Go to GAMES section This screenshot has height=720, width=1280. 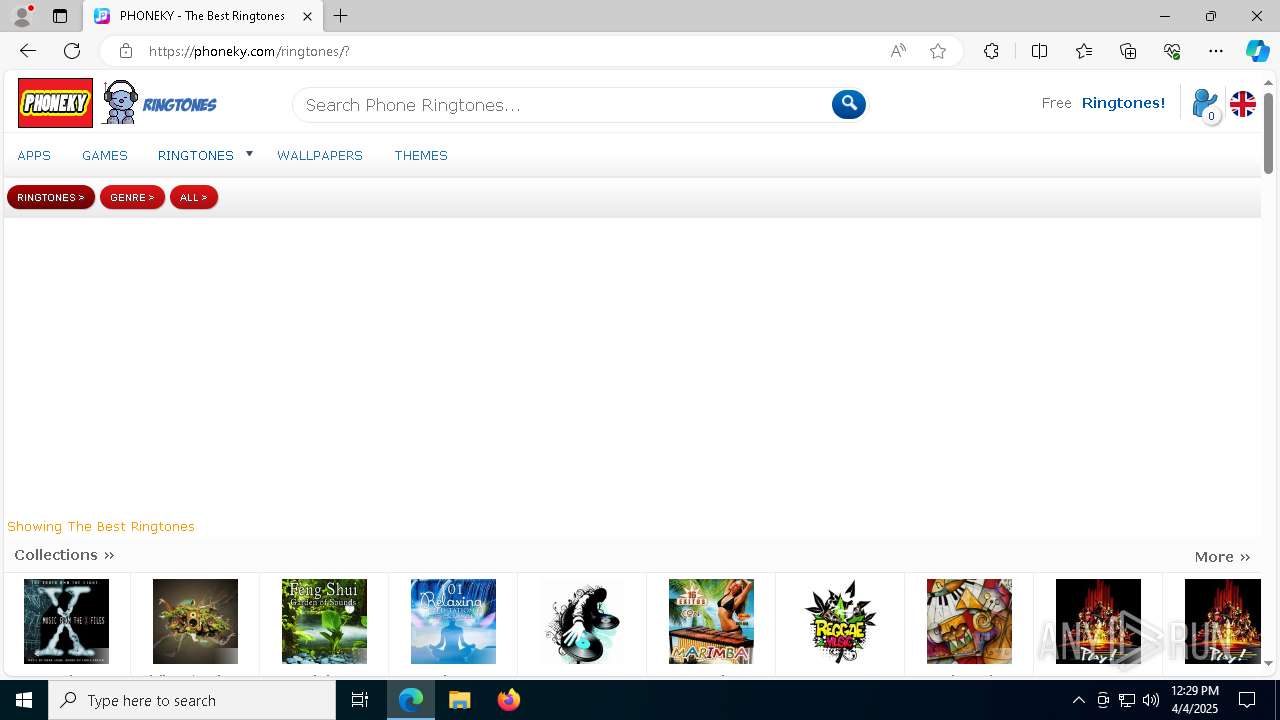click(105, 155)
